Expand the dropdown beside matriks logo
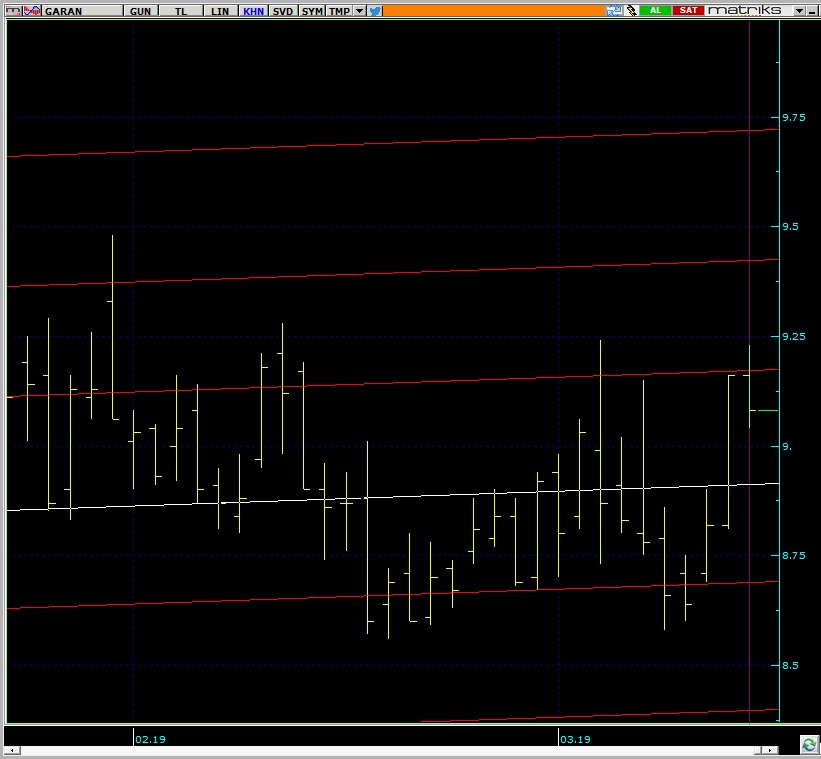The width and height of the screenshot is (821, 759). [x=799, y=10]
